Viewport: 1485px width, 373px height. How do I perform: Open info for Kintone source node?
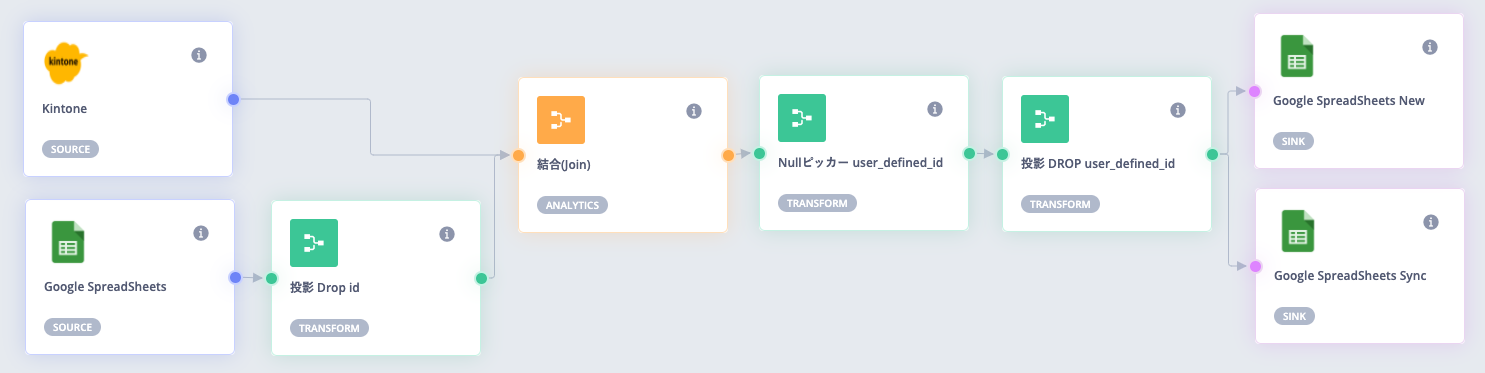point(199,55)
